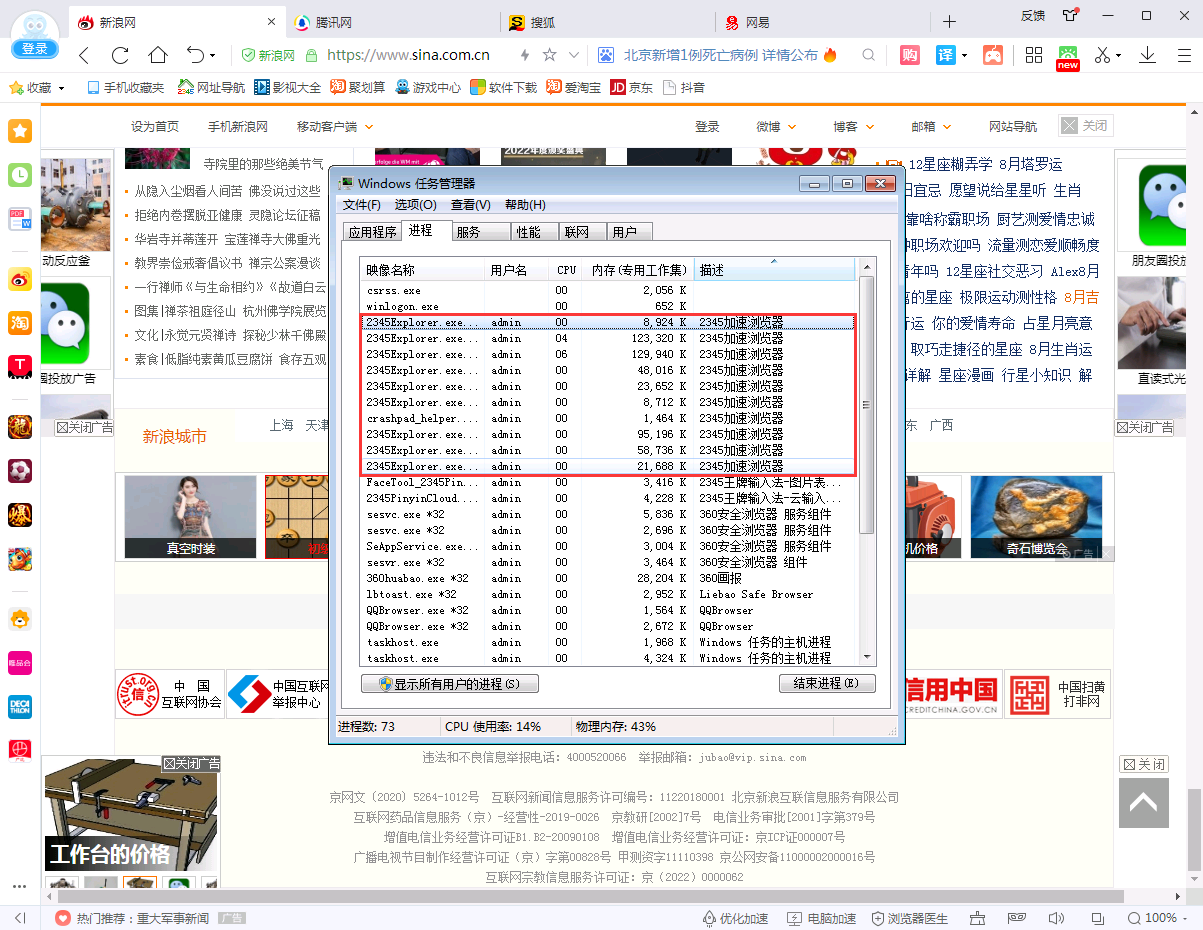Toggle the mute speaker icon in status bar

click(x=1058, y=918)
